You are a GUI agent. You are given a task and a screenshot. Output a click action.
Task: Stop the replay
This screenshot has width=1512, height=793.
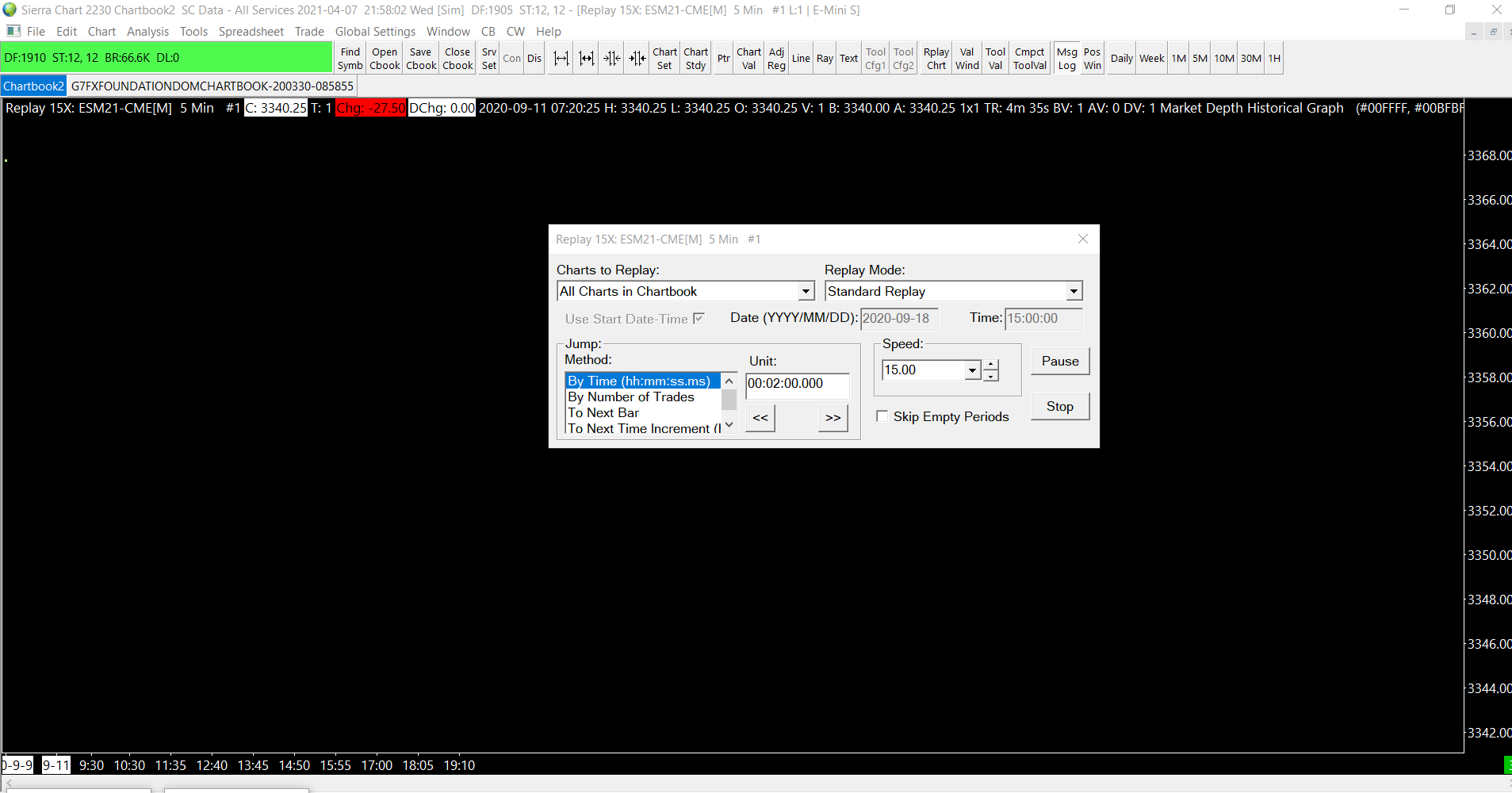(1060, 407)
